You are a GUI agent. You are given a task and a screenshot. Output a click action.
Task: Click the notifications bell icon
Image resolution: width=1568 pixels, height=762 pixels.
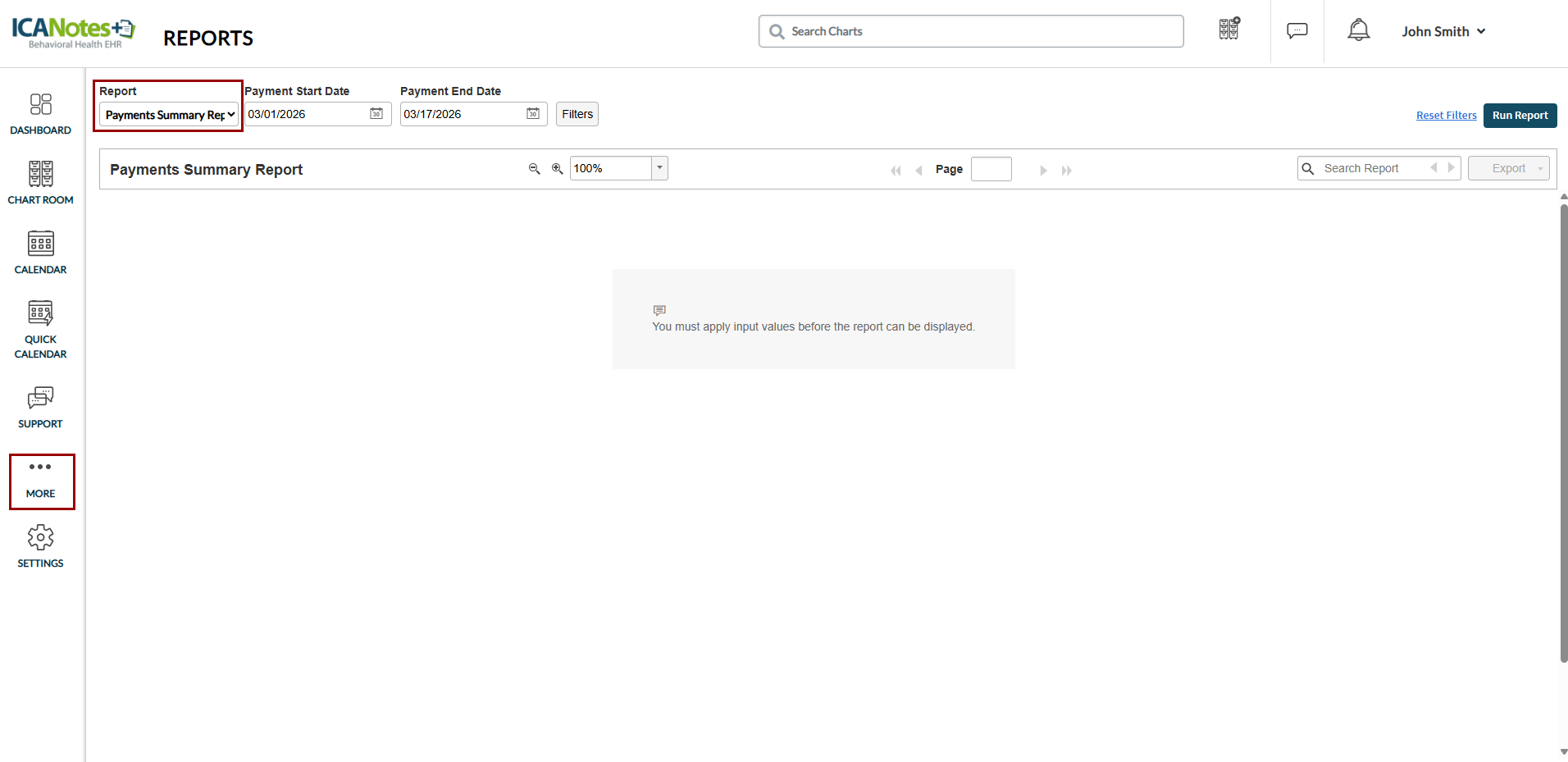coord(1358,31)
